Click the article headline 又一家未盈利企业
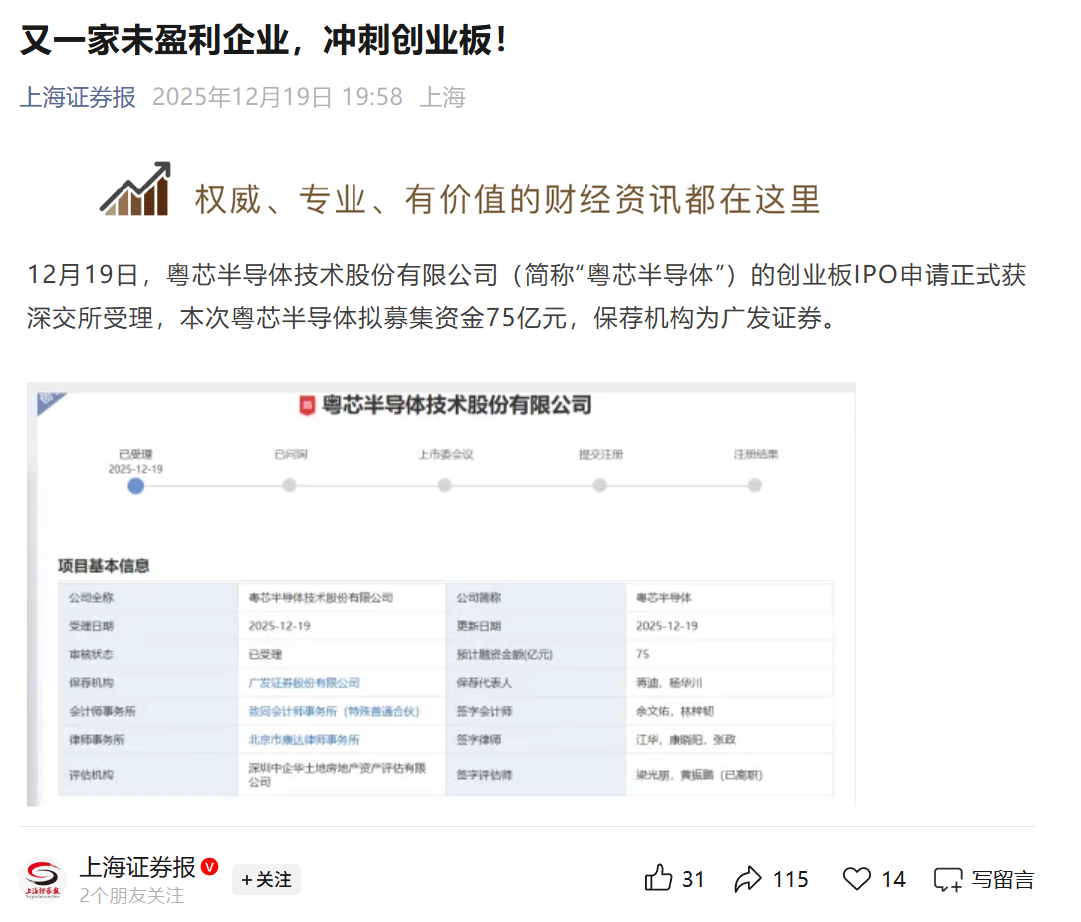Screen dimensions: 1081x922 pos(264,40)
